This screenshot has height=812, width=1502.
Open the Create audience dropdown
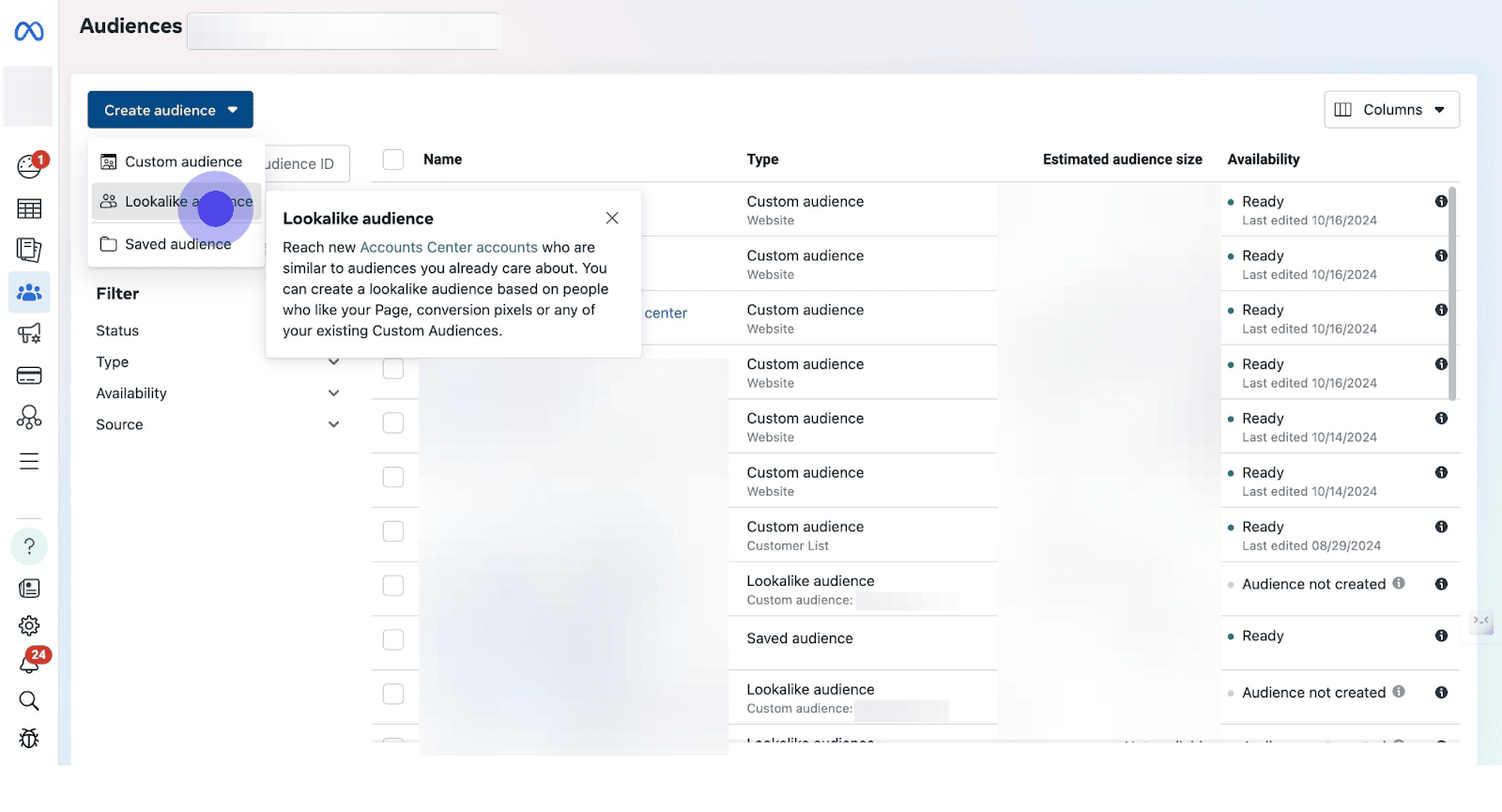point(171,110)
